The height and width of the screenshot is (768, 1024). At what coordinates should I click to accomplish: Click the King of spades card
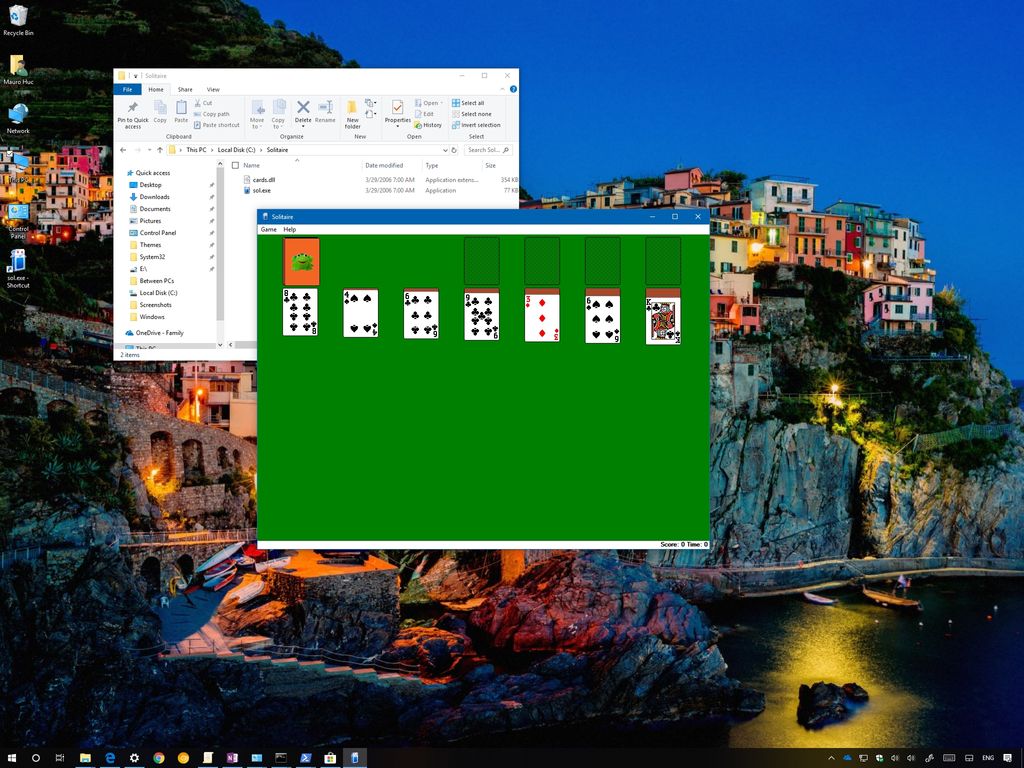[663, 315]
